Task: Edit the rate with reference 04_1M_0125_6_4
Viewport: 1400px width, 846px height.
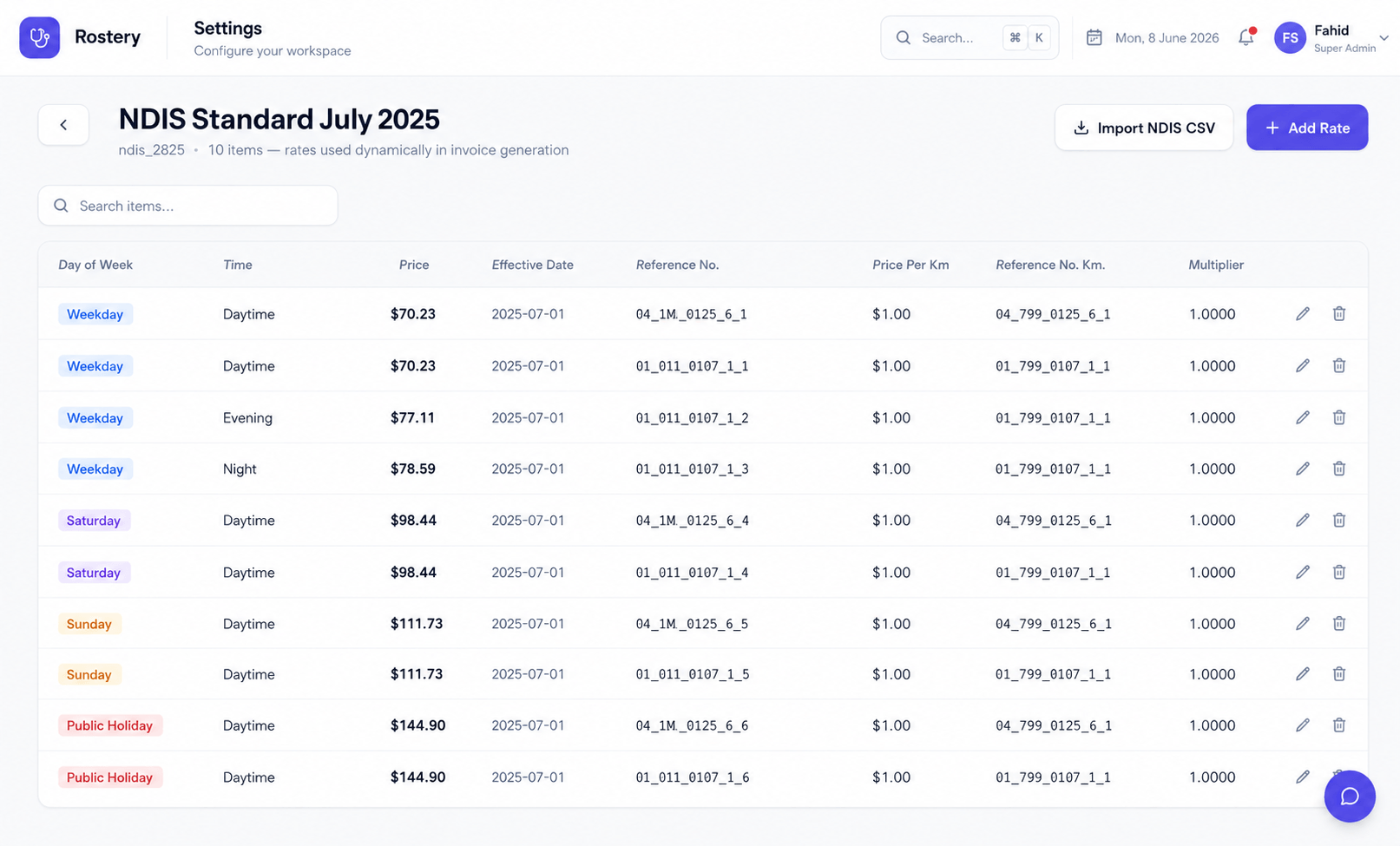Action: pyautogui.click(x=1303, y=520)
